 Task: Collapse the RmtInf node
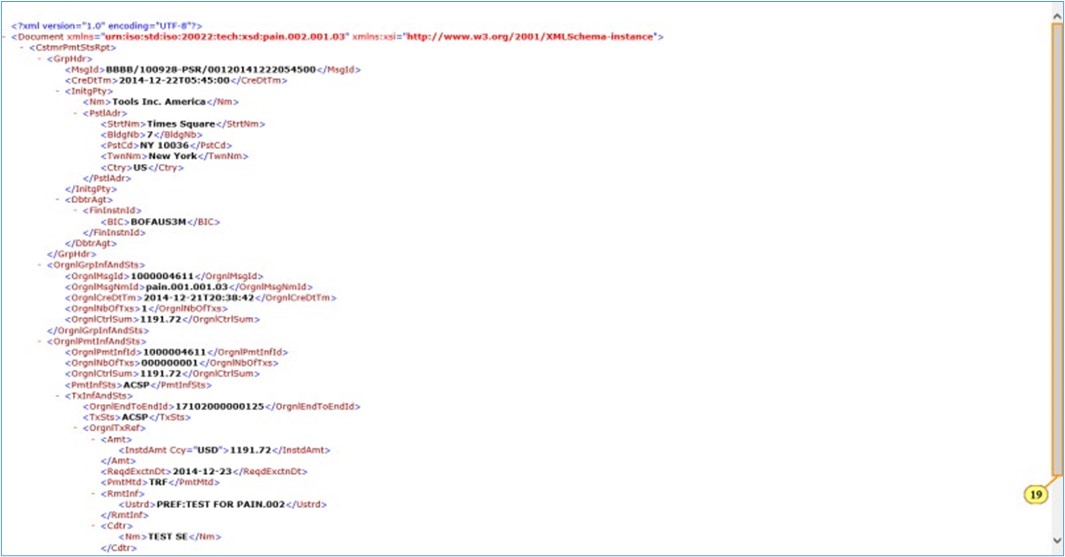tap(93, 493)
